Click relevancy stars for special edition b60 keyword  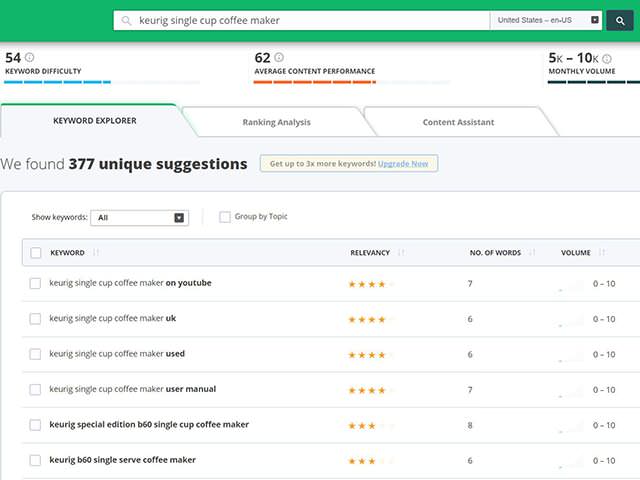[371, 426]
